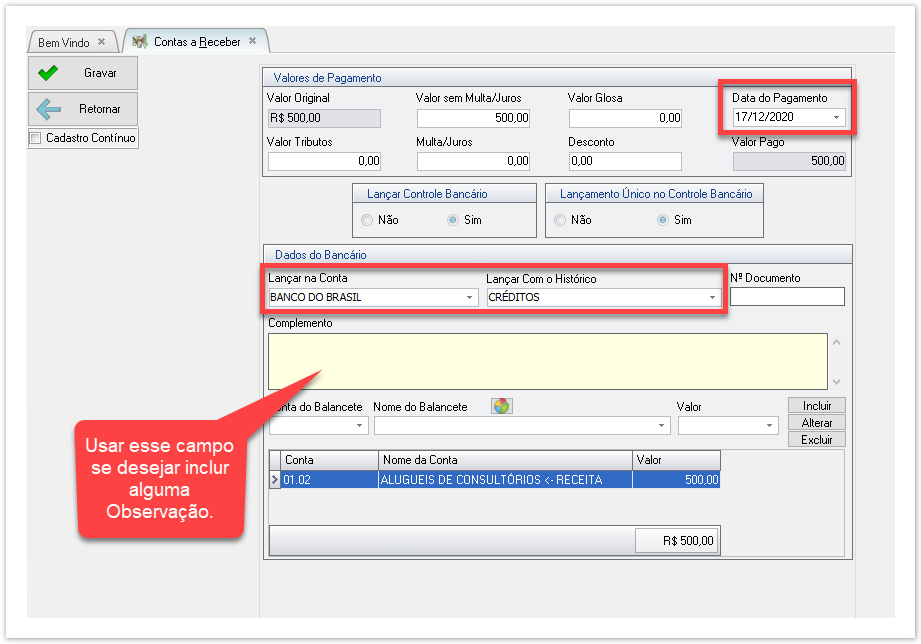Open the Lançar Com o Histórico dropdown

point(712,298)
